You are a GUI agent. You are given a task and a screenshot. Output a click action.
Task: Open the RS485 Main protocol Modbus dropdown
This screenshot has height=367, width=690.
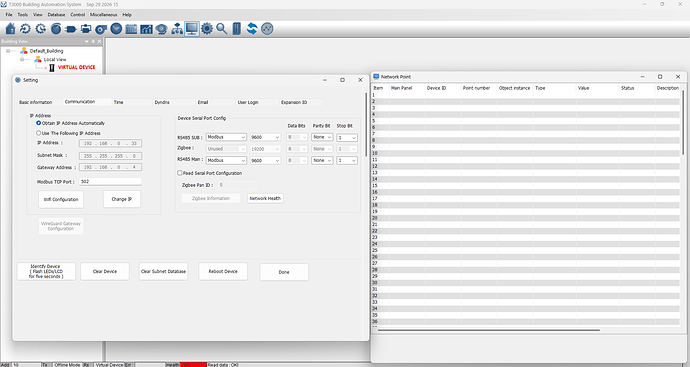coord(226,161)
